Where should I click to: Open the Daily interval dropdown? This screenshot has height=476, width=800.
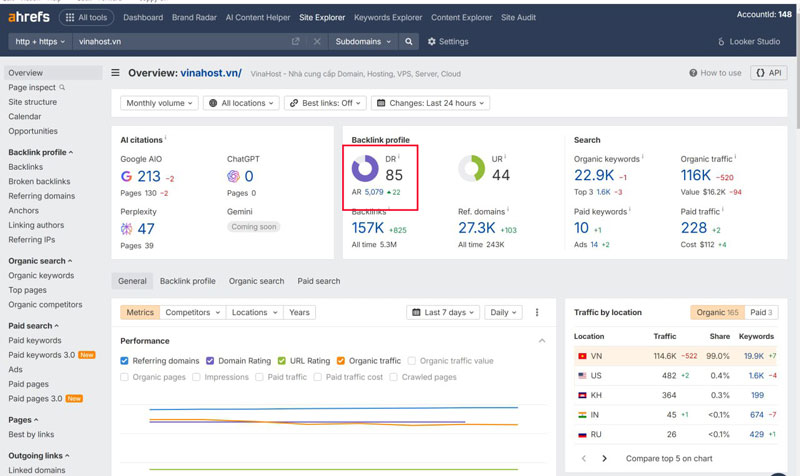(503, 312)
